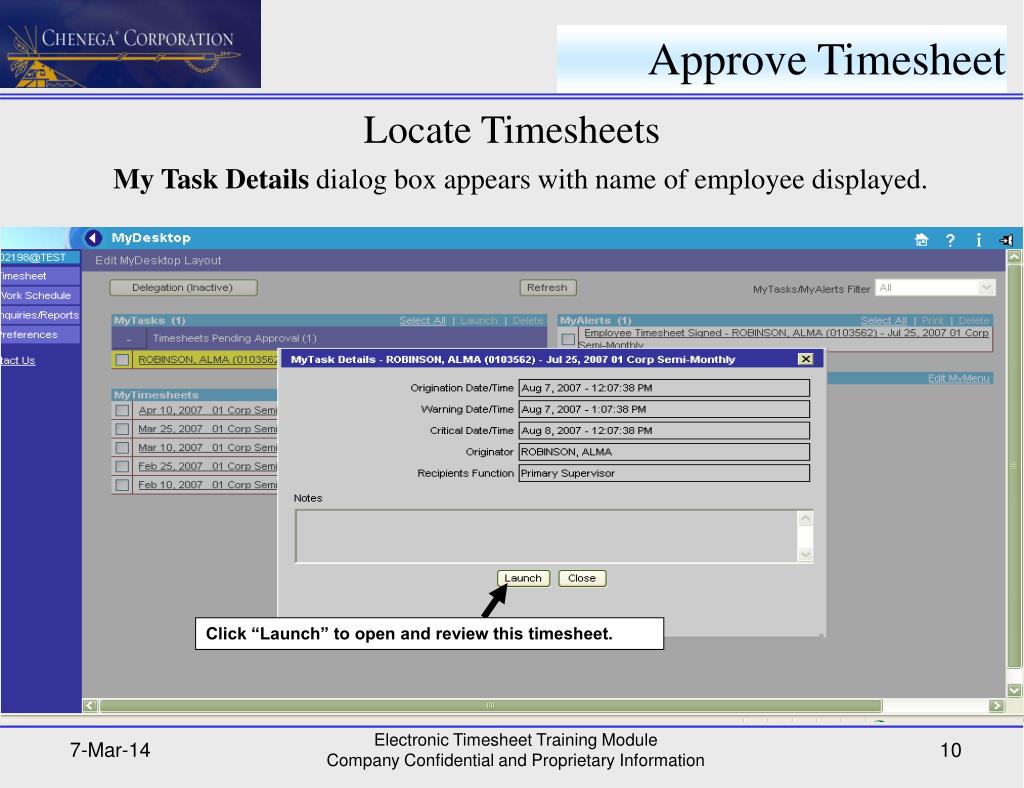Click the Edit MyMenu link

(959, 379)
